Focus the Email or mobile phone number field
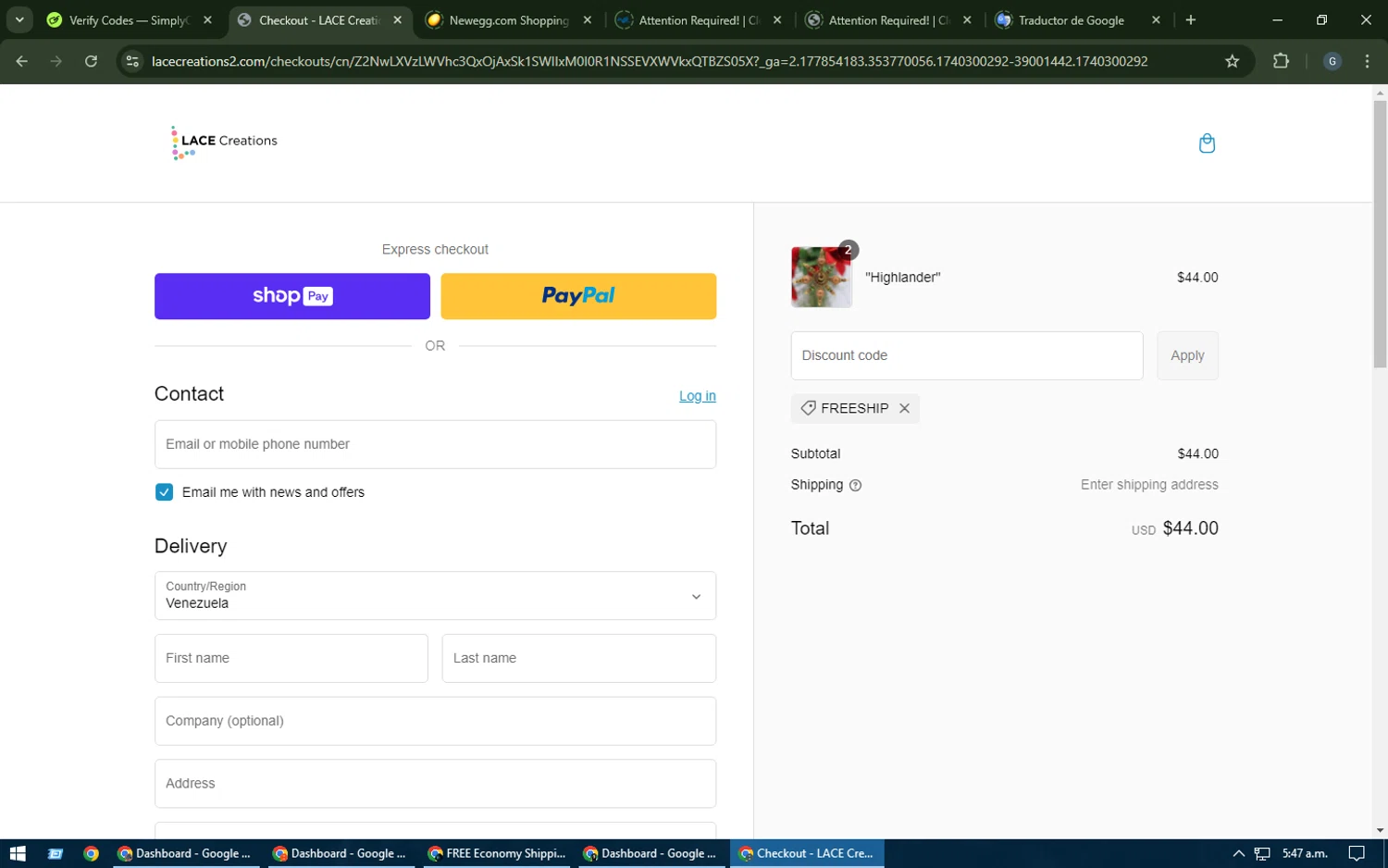Image resolution: width=1388 pixels, height=868 pixels. (435, 444)
